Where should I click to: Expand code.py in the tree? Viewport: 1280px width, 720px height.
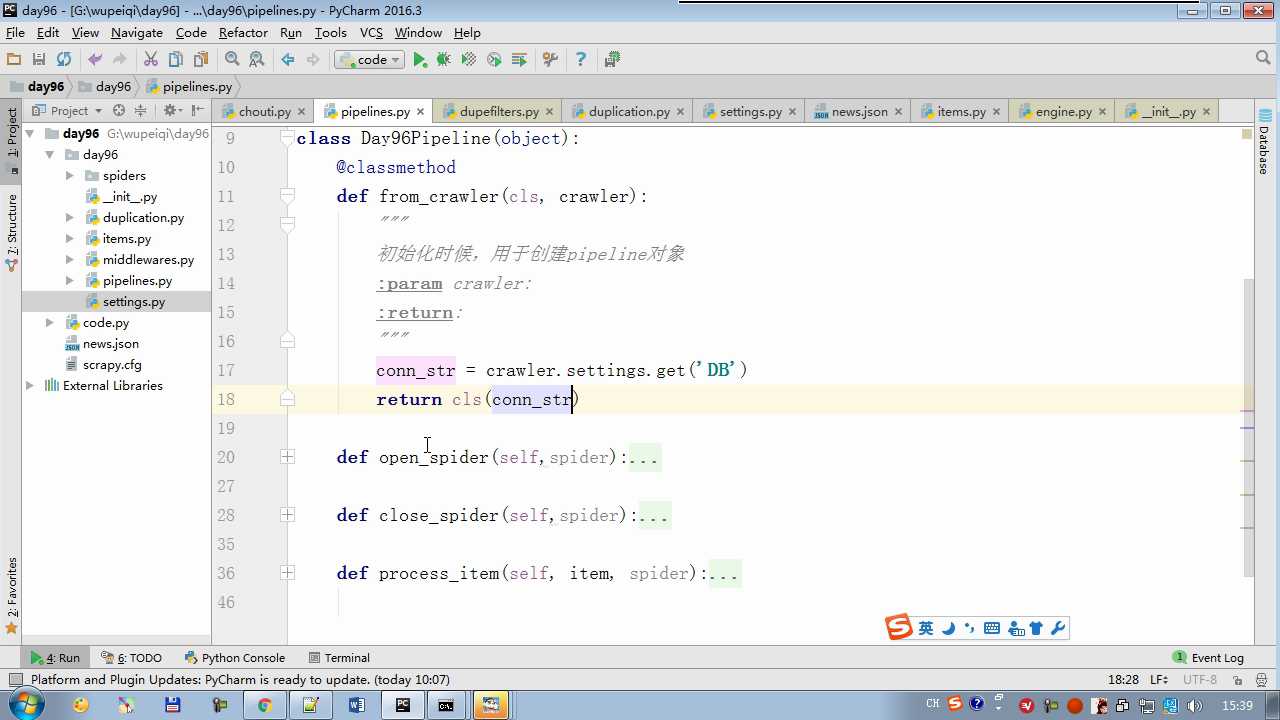50,323
